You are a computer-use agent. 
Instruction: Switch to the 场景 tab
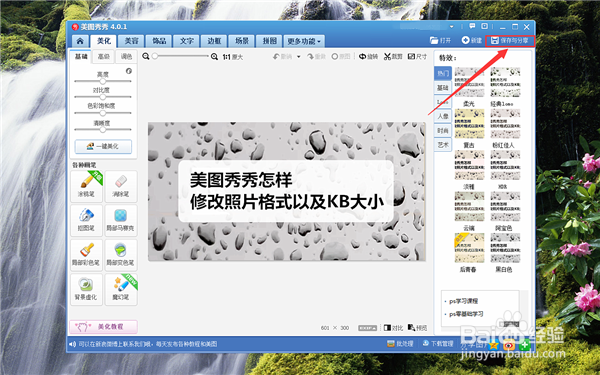241,41
